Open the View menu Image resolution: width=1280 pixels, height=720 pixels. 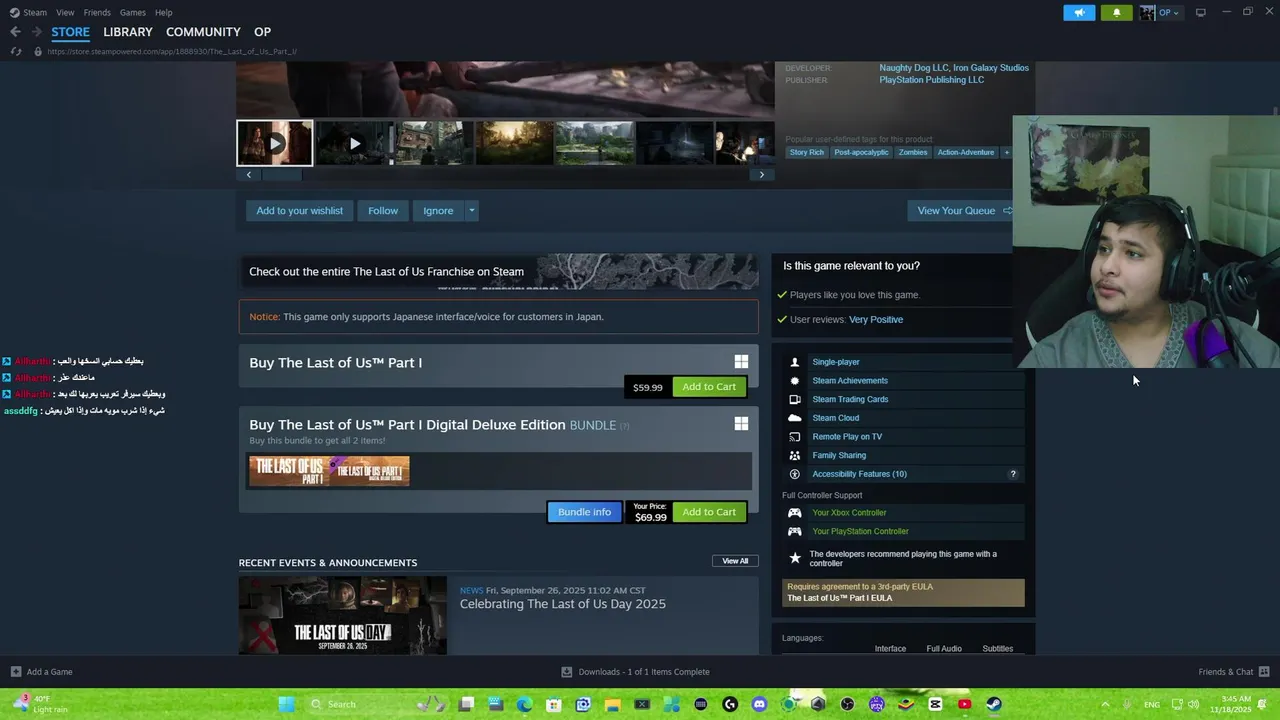pos(65,12)
